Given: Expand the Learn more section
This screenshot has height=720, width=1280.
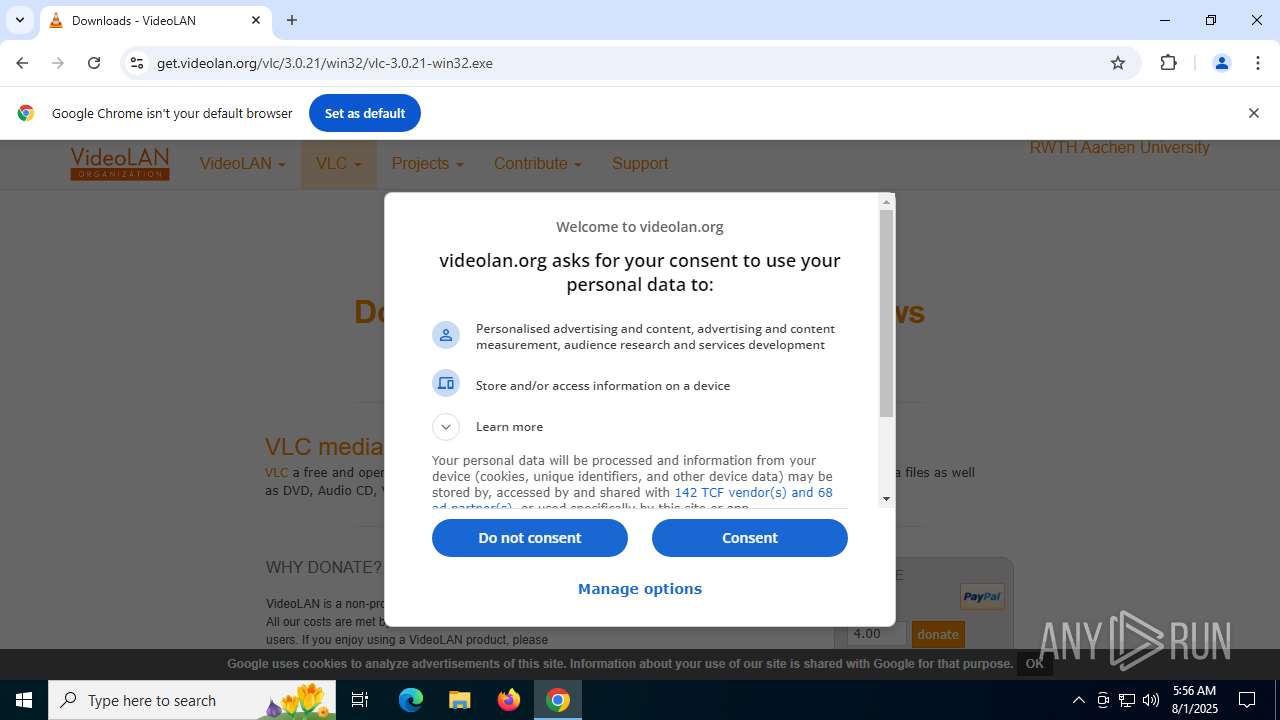Looking at the screenshot, I should 446,427.
